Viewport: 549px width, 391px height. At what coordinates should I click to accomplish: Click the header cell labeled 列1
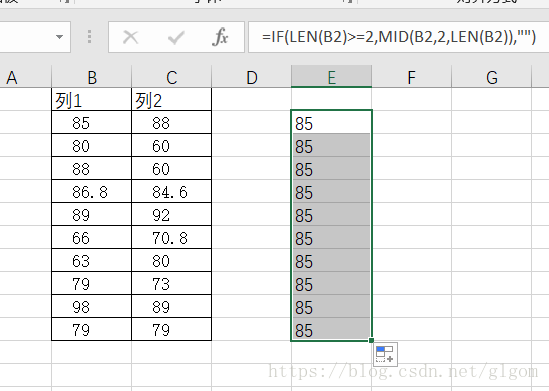[x=91, y=99]
